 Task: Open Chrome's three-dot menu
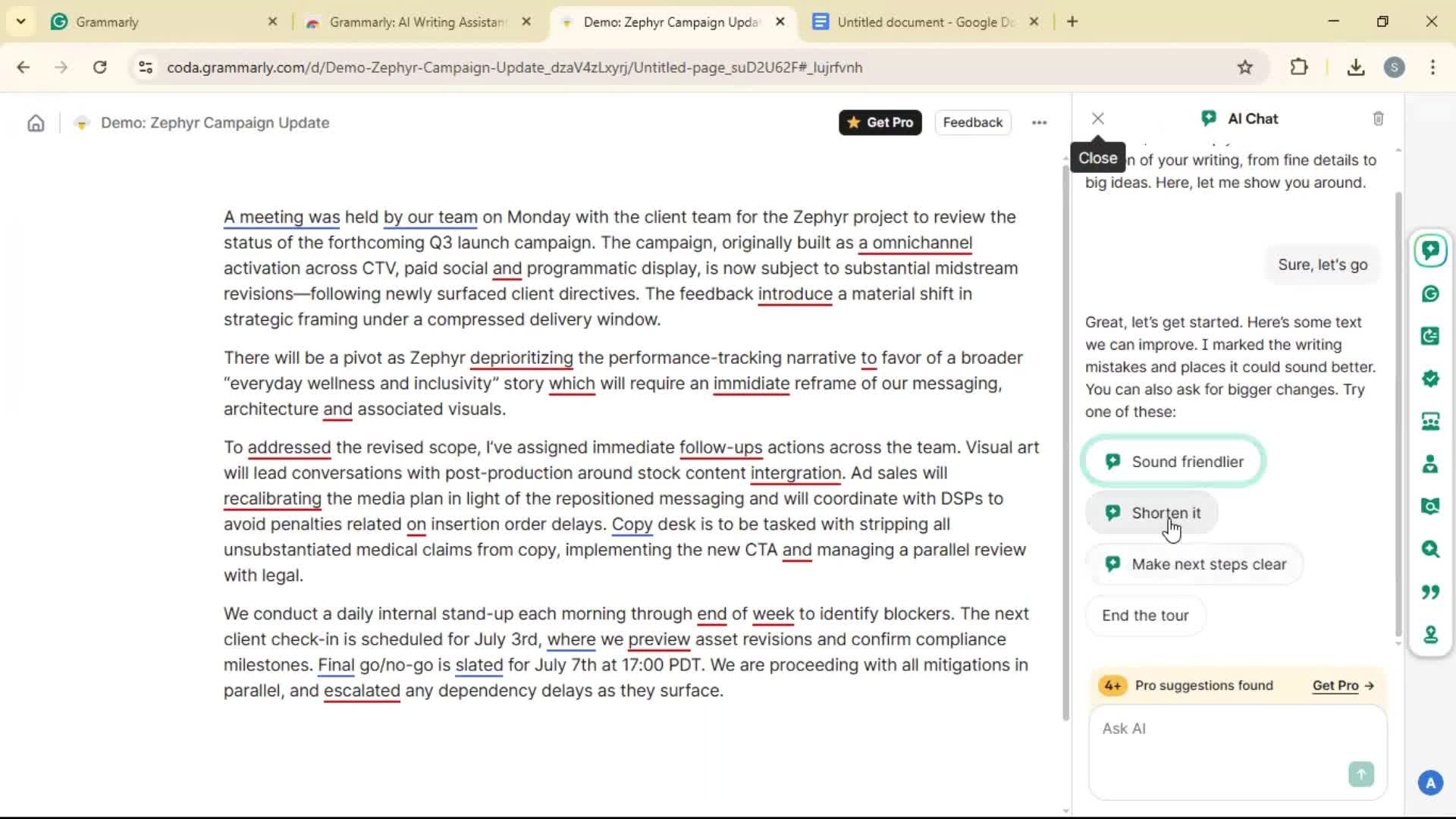(x=1432, y=67)
